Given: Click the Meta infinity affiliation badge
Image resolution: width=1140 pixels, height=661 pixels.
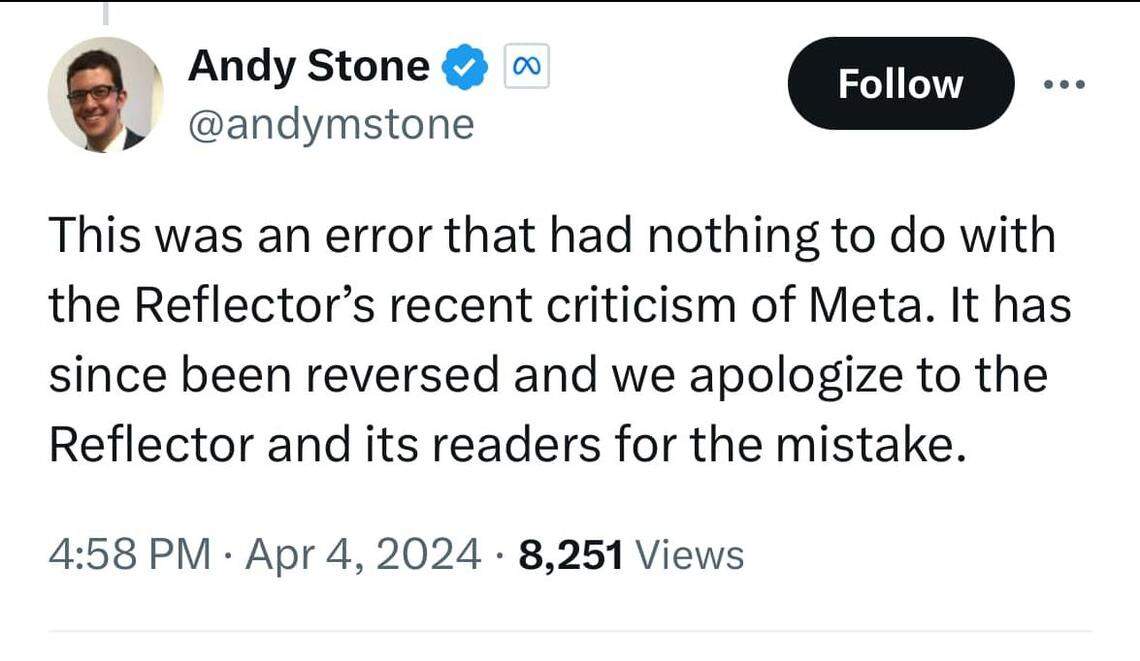Looking at the screenshot, I should 527,65.
